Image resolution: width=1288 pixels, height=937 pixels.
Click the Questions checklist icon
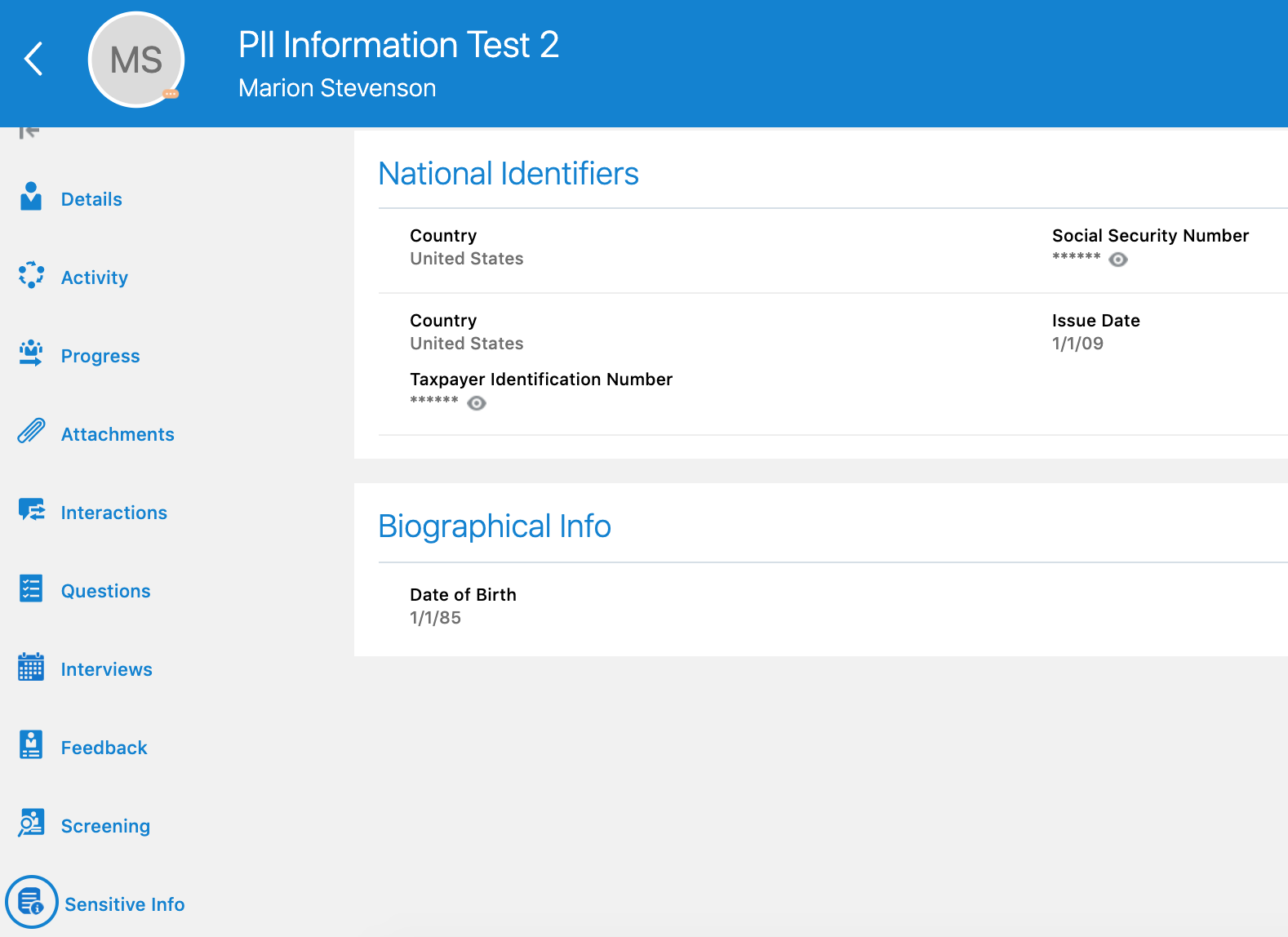[31, 588]
